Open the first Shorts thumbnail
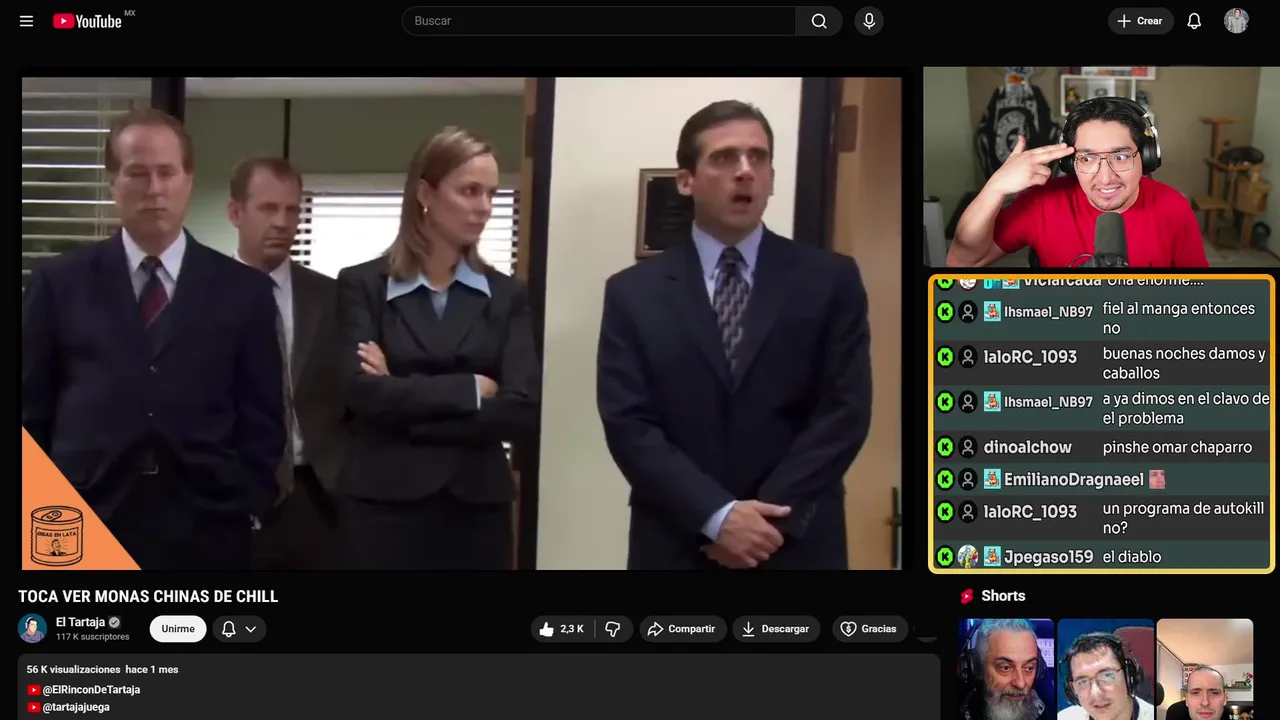The height and width of the screenshot is (720, 1280). point(1006,669)
